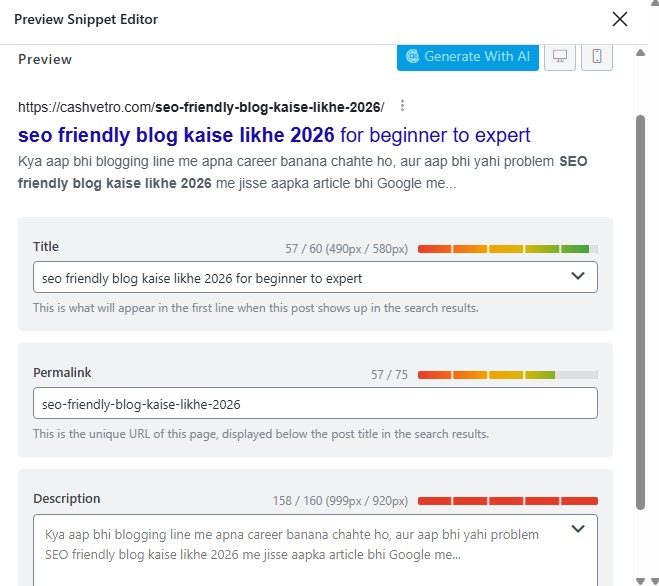Switch to desktop preview icon
The width and height of the screenshot is (659, 586).
coord(560,57)
